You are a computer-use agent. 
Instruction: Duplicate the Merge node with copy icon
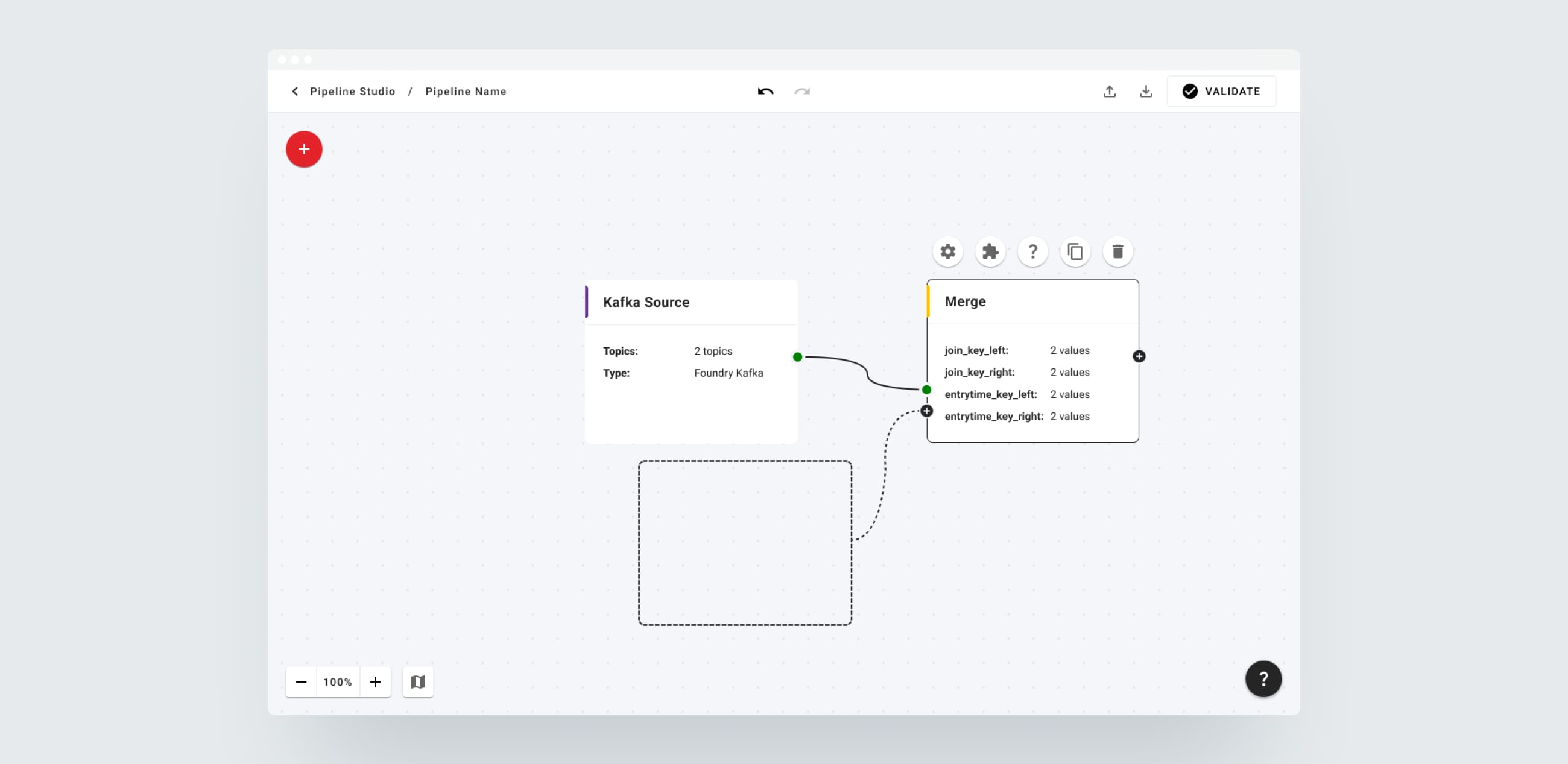tap(1075, 251)
